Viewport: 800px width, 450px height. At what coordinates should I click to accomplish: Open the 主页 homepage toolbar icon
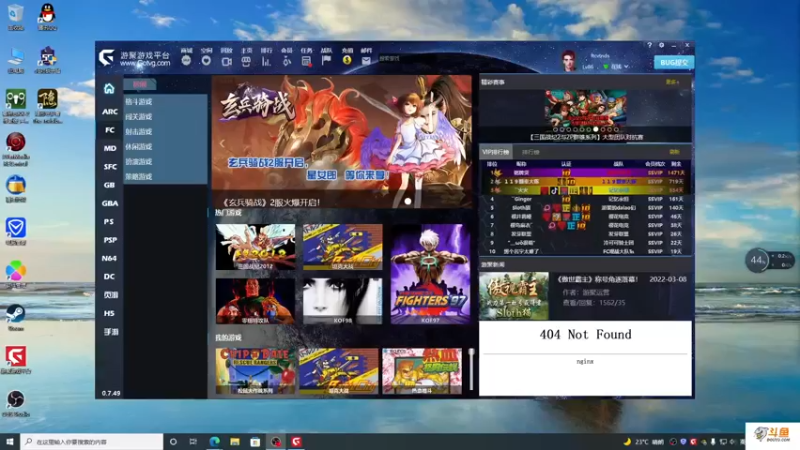tap(246, 61)
